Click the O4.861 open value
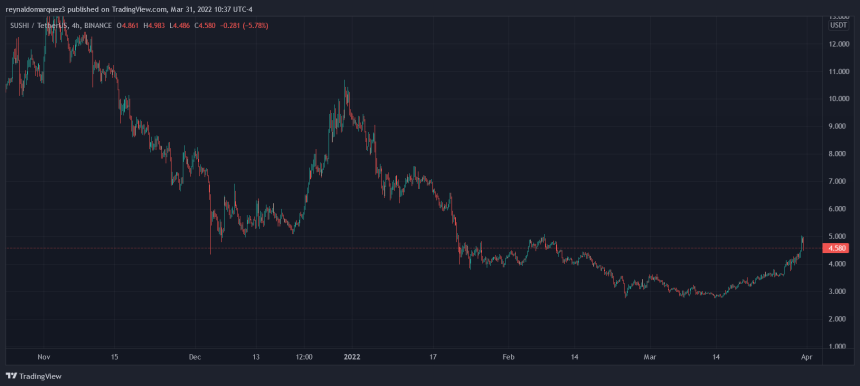Screen dimensions: 860x386 point(129,25)
